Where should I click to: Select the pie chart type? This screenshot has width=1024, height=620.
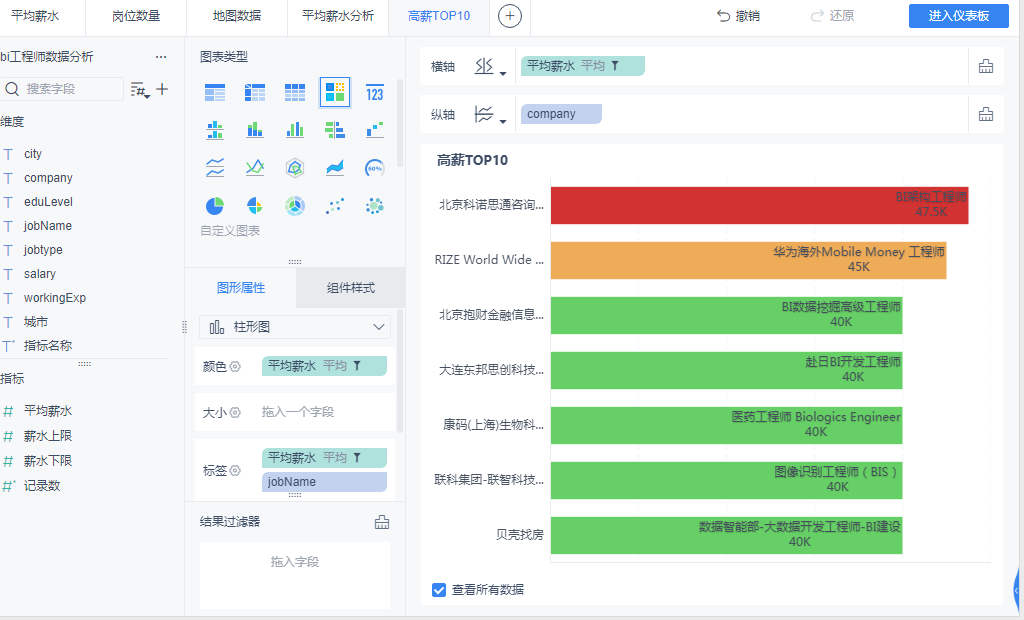[215, 206]
